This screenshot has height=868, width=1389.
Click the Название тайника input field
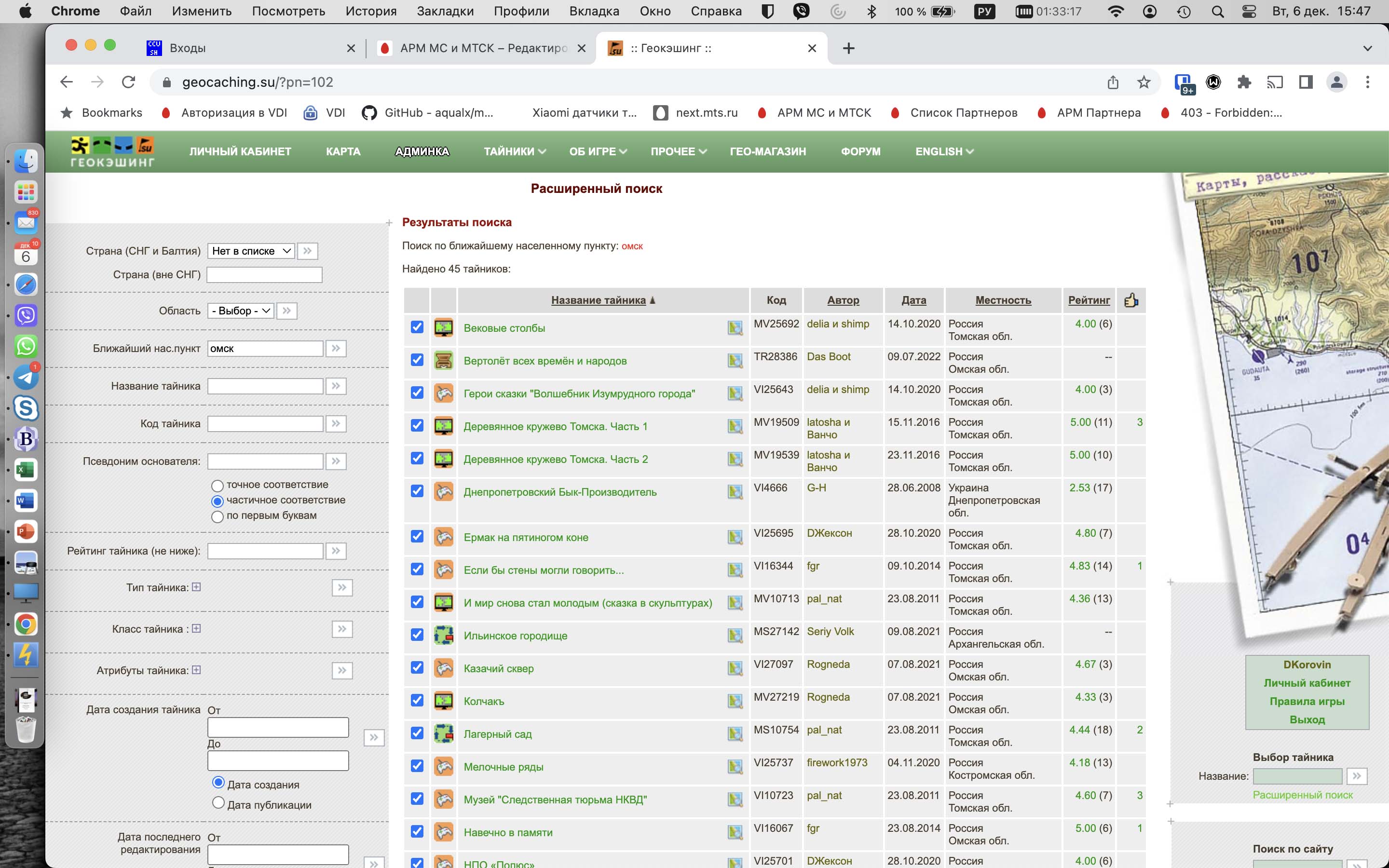265,386
